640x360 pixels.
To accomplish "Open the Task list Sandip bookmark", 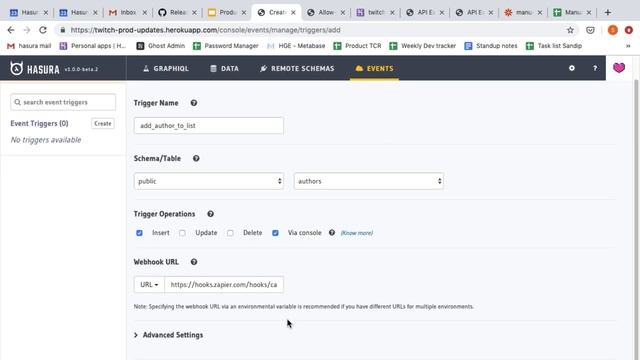I will pyautogui.click(x=554, y=46).
